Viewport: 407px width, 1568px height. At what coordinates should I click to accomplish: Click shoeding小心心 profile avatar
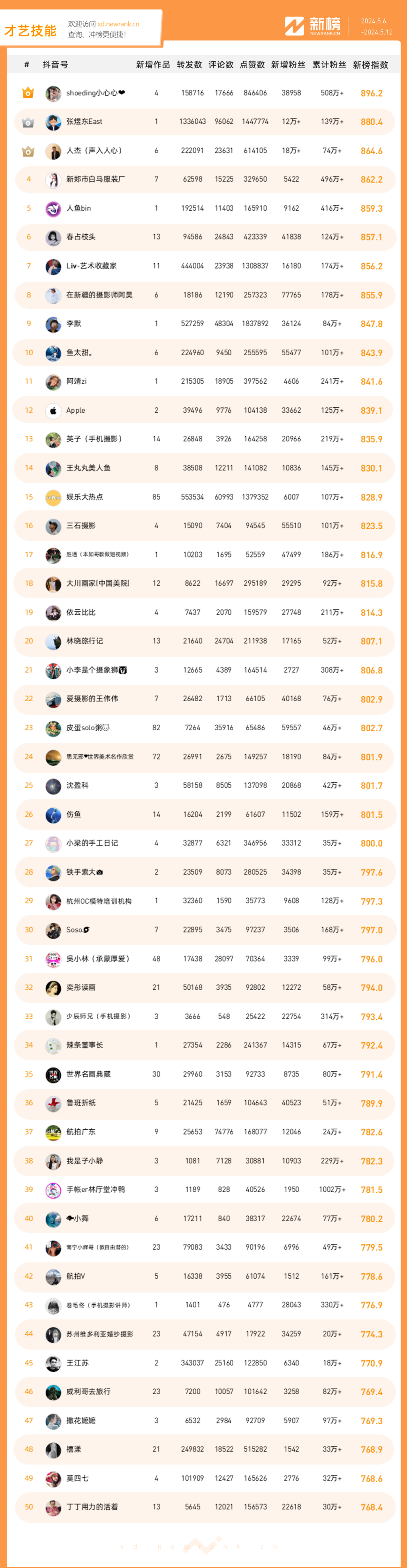(x=54, y=93)
